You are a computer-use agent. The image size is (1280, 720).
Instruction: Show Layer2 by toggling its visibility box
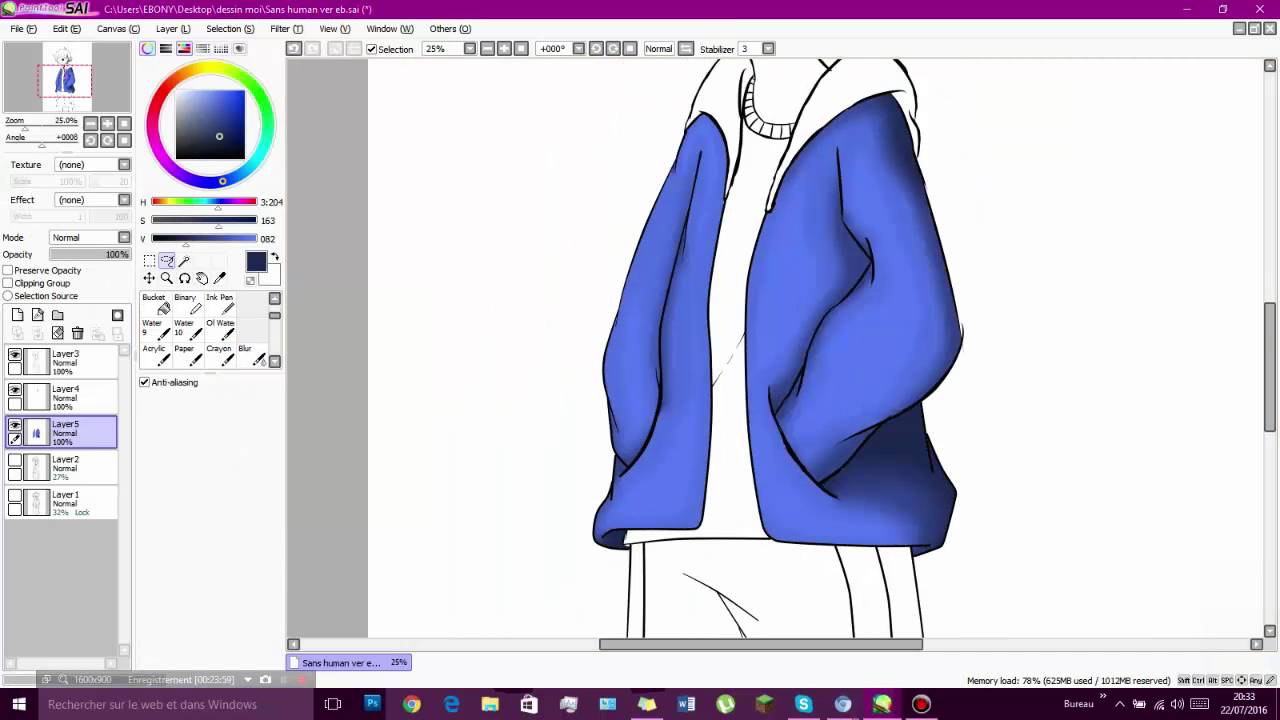pyautogui.click(x=15, y=461)
